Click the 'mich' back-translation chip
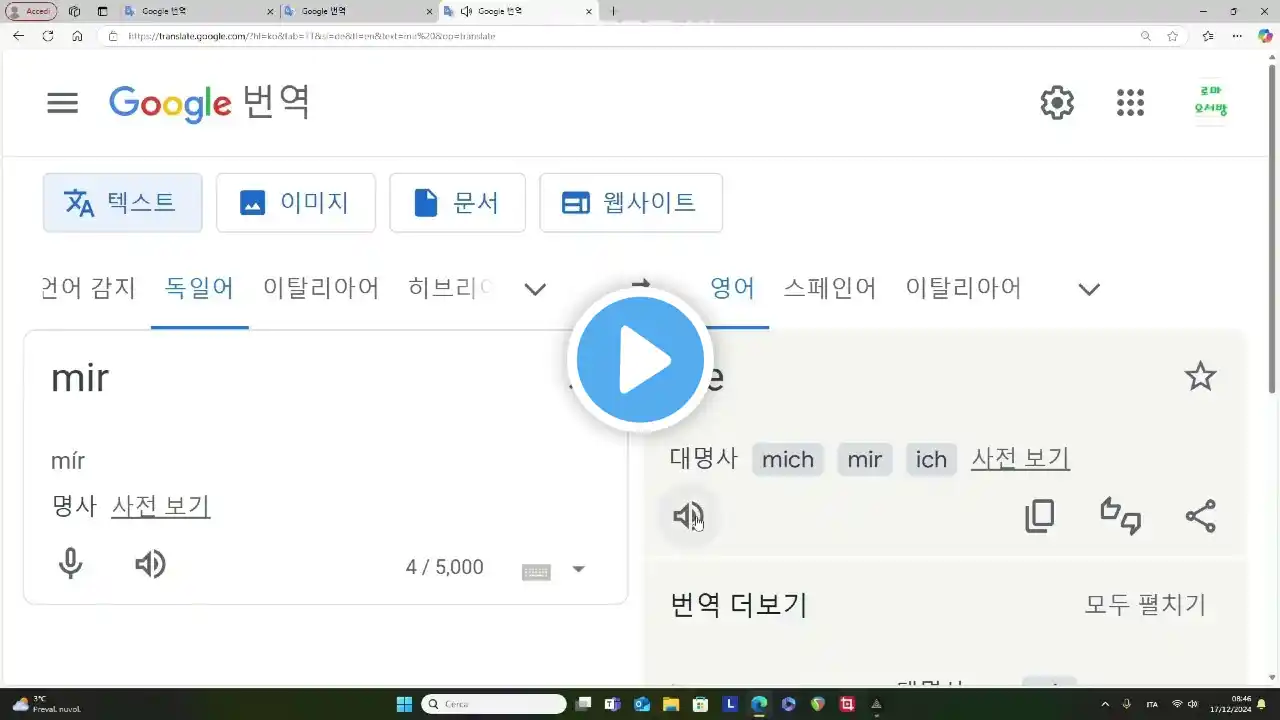The image size is (1280, 720). 788,459
